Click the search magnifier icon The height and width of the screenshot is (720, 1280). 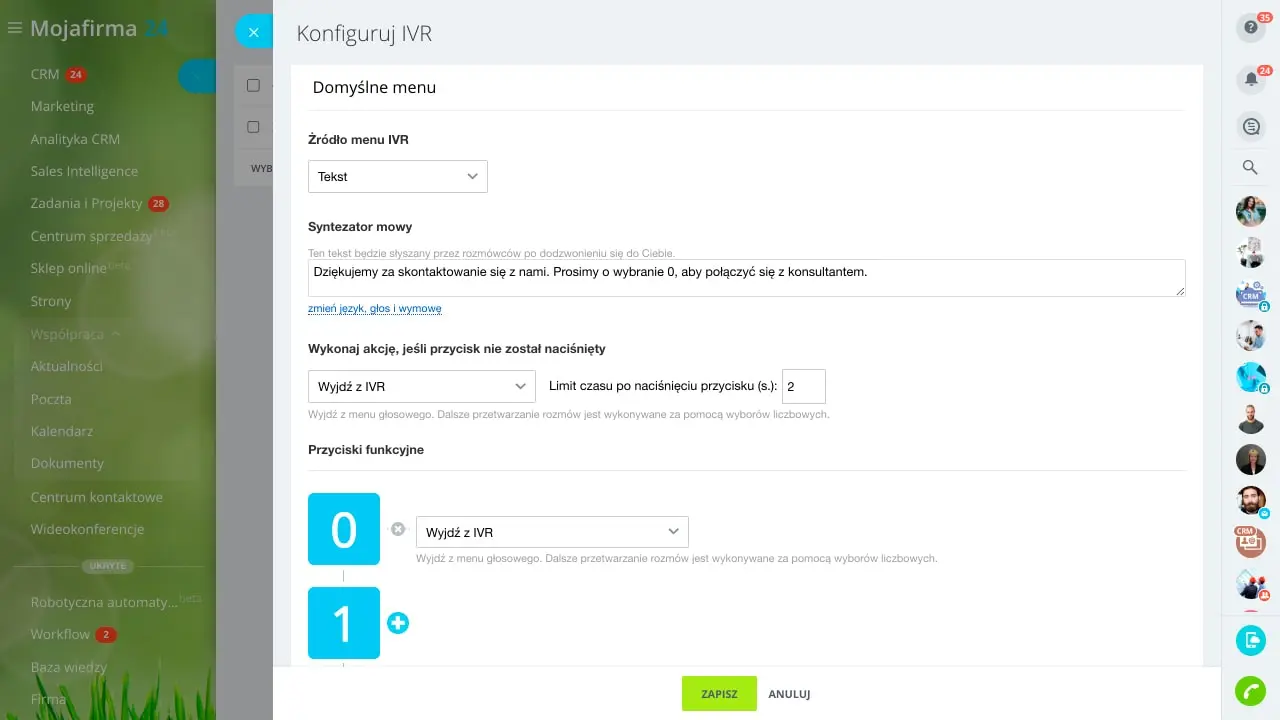click(1250, 168)
